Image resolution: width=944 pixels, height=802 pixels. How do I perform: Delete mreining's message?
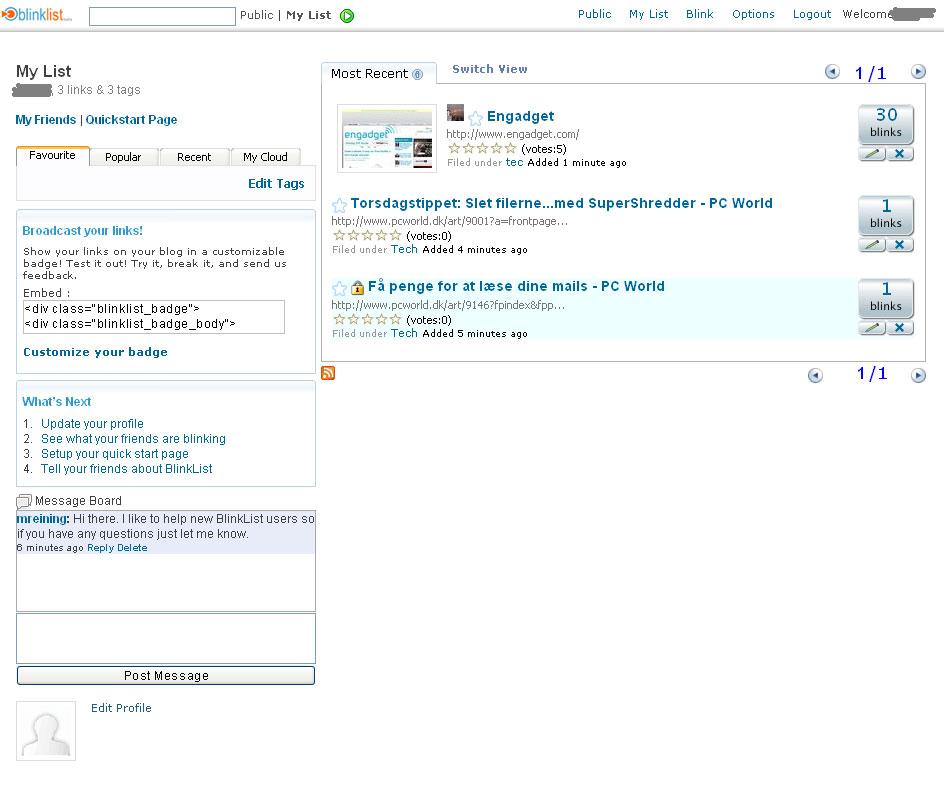click(x=132, y=548)
